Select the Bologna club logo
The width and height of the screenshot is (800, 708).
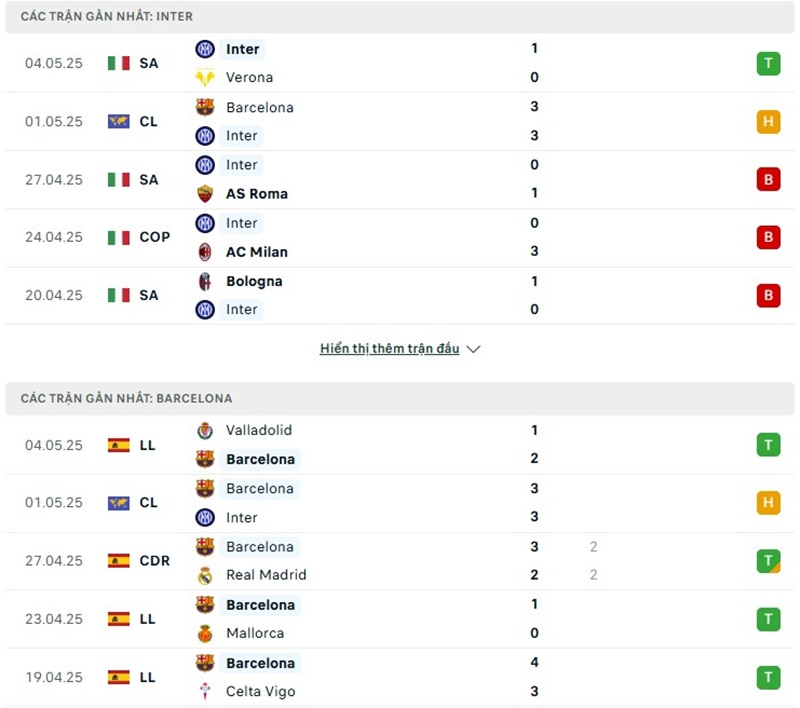click(x=205, y=281)
